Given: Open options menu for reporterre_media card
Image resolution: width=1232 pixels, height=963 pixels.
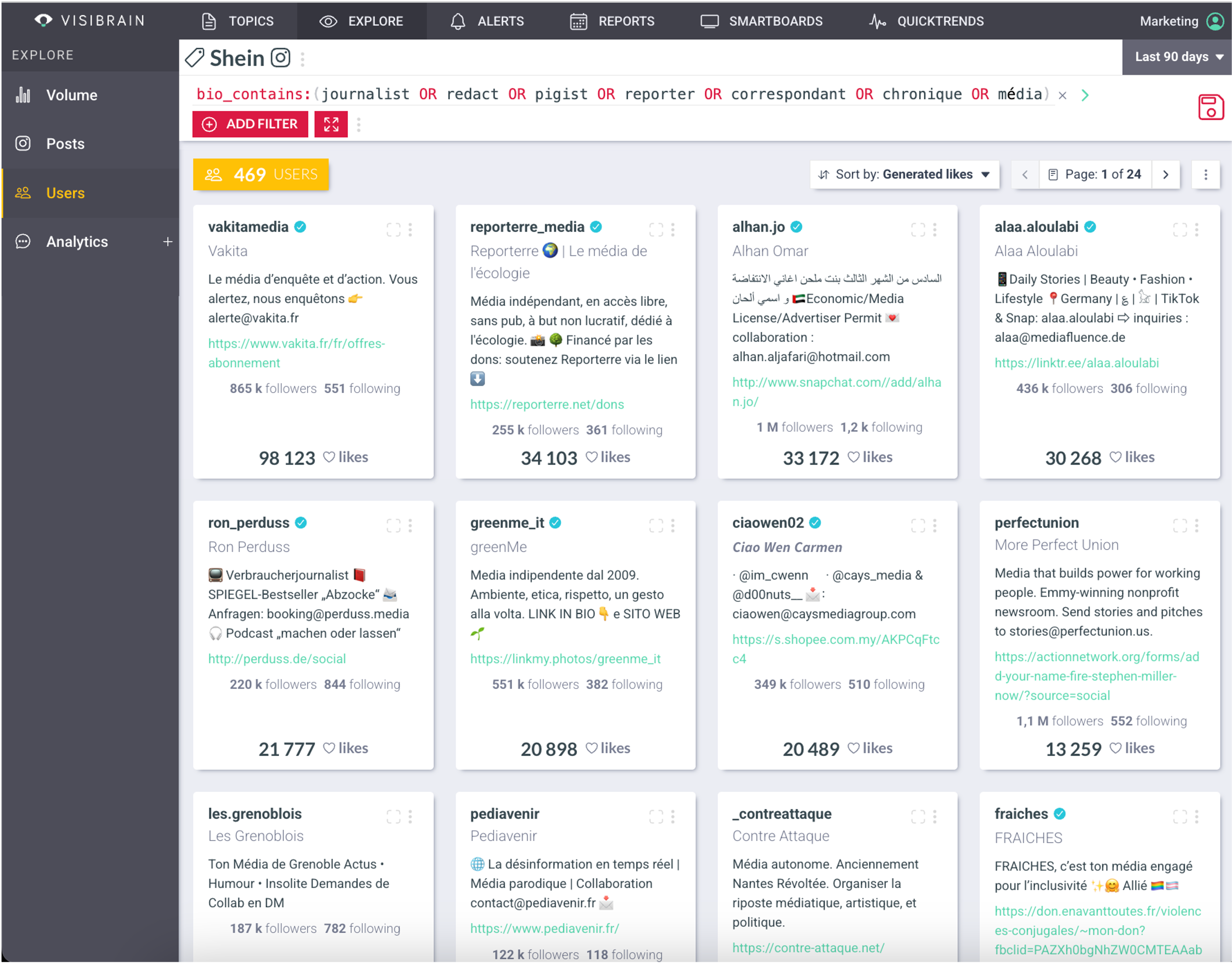Looking at the screenshot, I should 673,229.
